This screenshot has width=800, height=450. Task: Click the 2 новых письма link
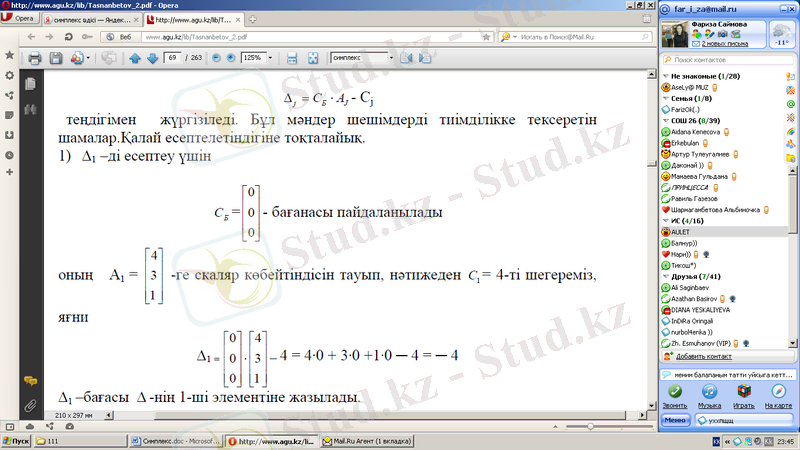[724, 44]
